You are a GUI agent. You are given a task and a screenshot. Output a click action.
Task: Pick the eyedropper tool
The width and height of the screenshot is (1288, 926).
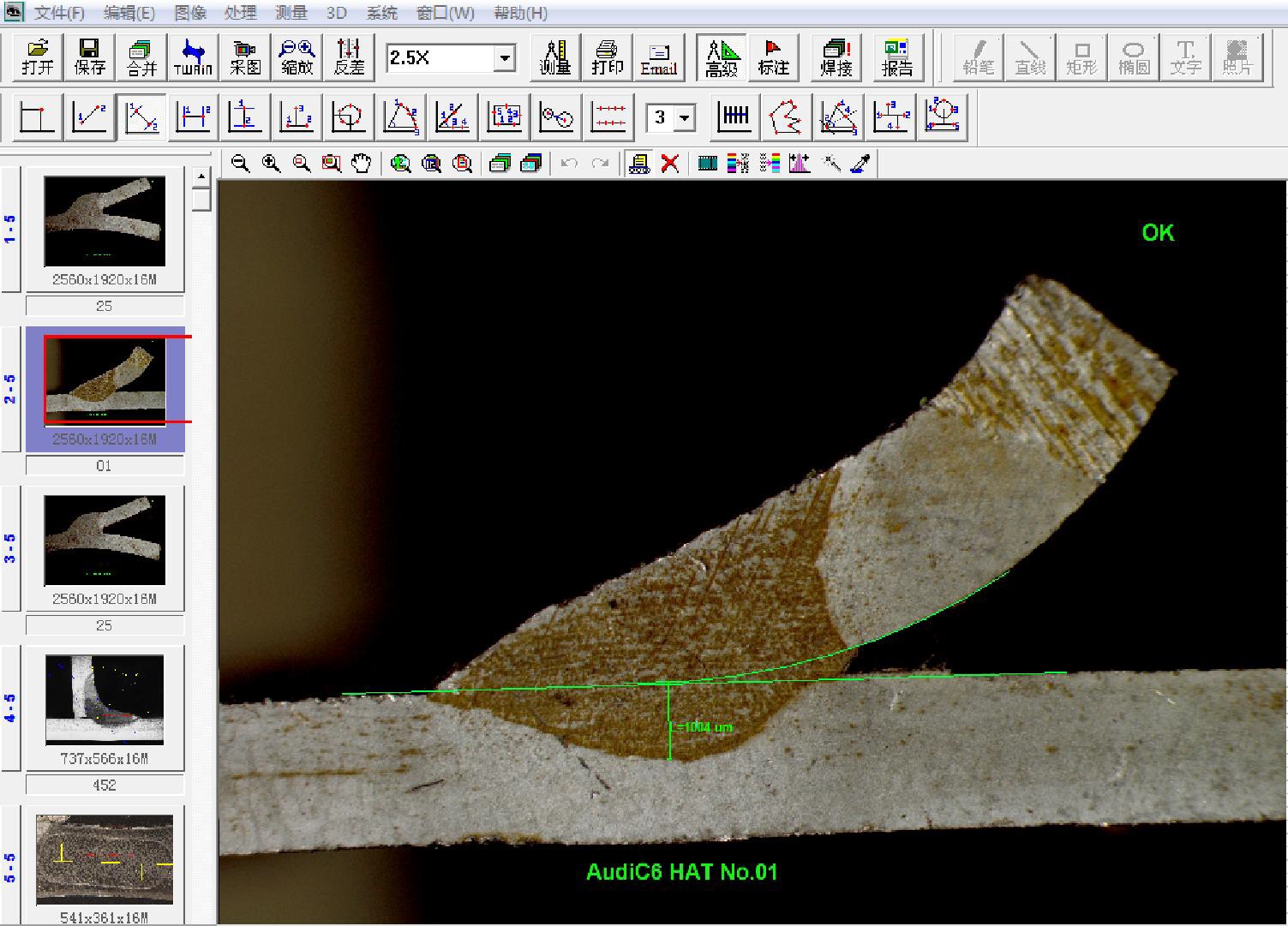[x=861, y=163]
